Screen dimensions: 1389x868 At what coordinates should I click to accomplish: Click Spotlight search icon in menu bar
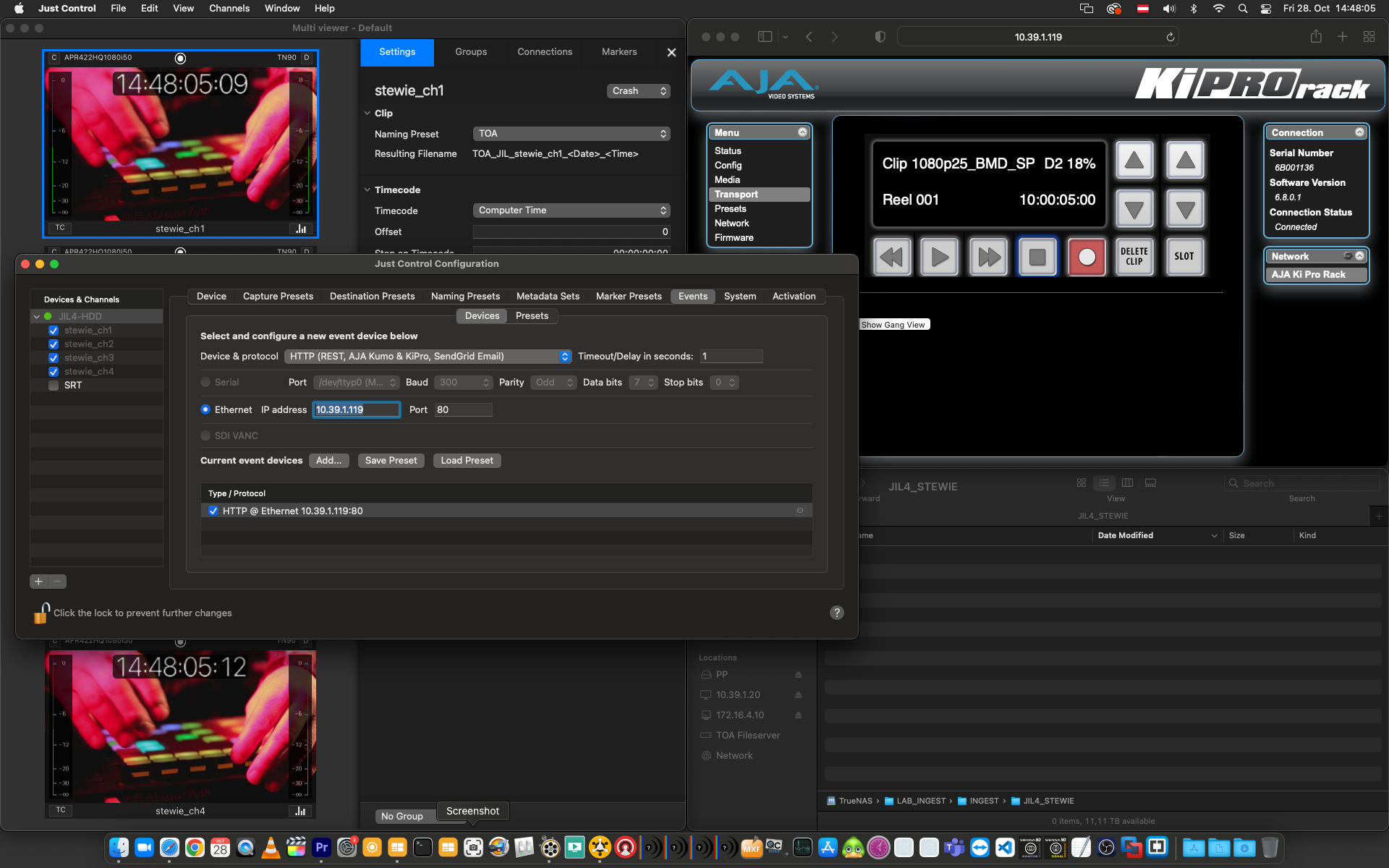[x=1243, y=9]
